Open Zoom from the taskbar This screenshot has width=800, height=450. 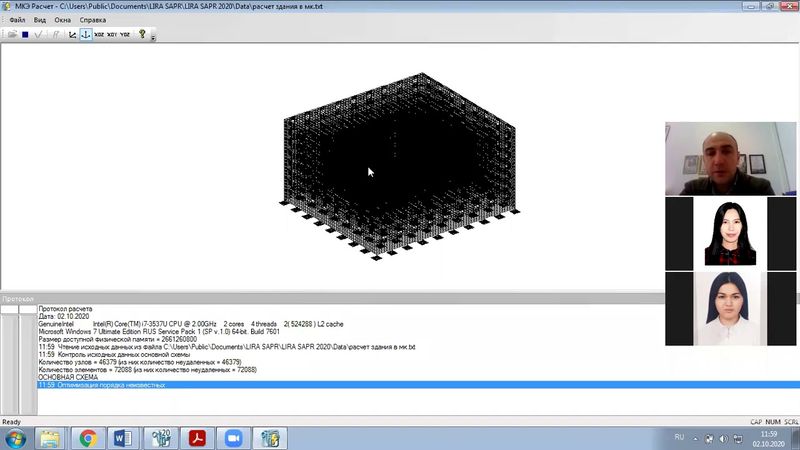point(235,438)
